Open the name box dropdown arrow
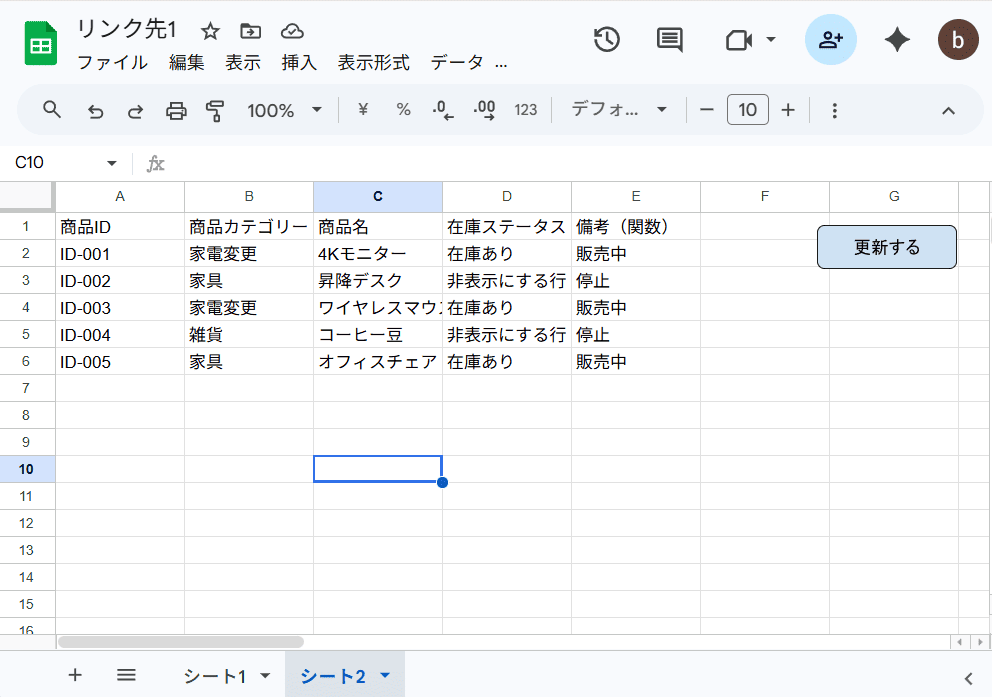 click(x=111, y=163)
